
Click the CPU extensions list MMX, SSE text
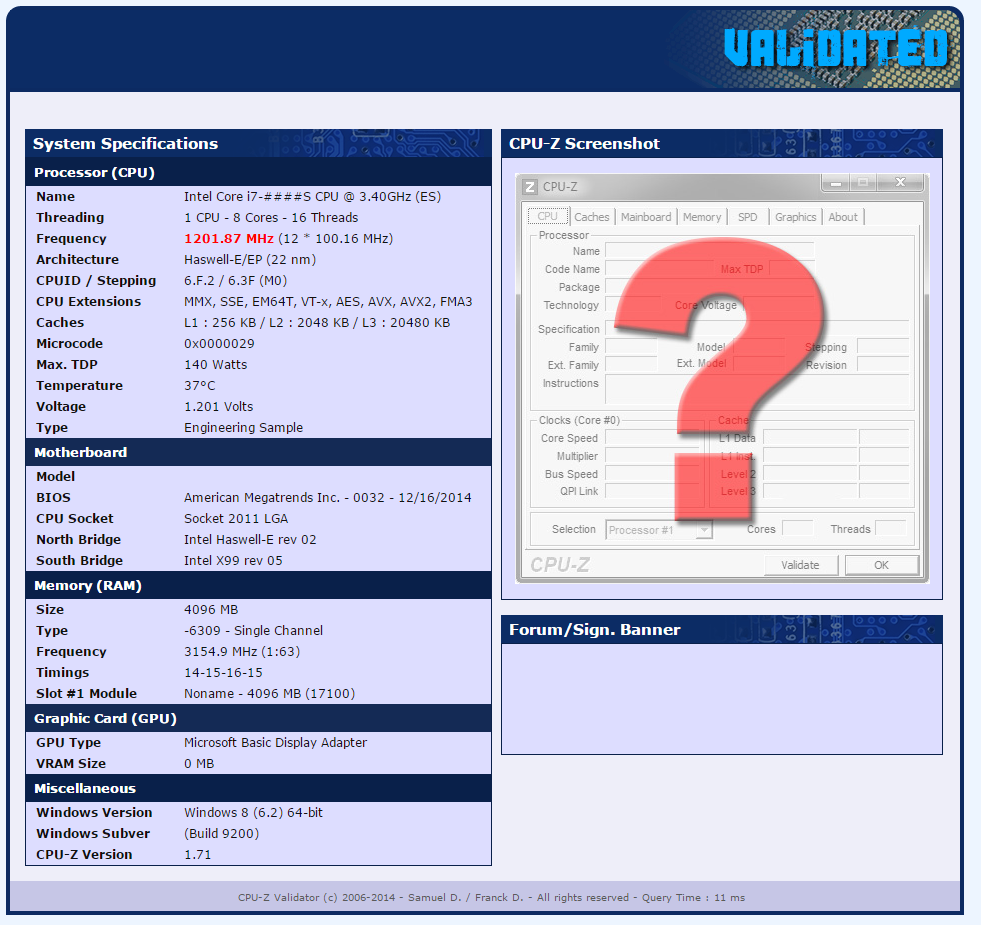[328, 302]
